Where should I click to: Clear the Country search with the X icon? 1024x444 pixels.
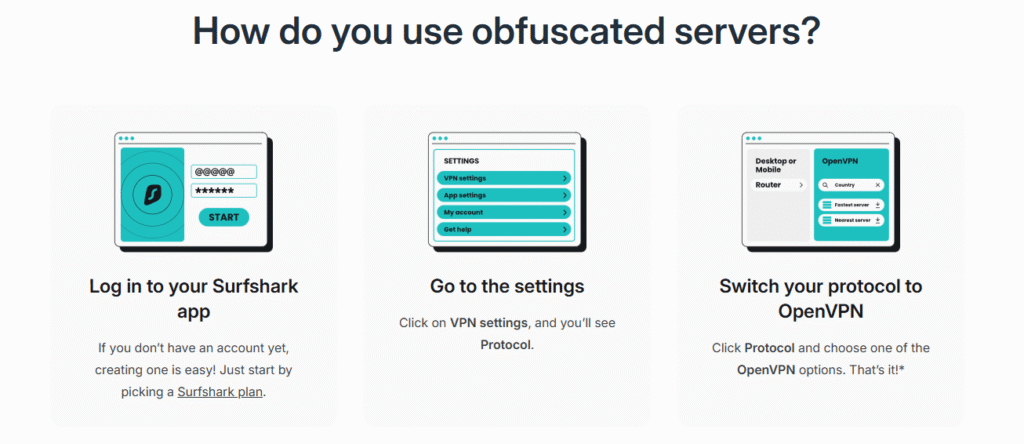click(x=878, y=185)
